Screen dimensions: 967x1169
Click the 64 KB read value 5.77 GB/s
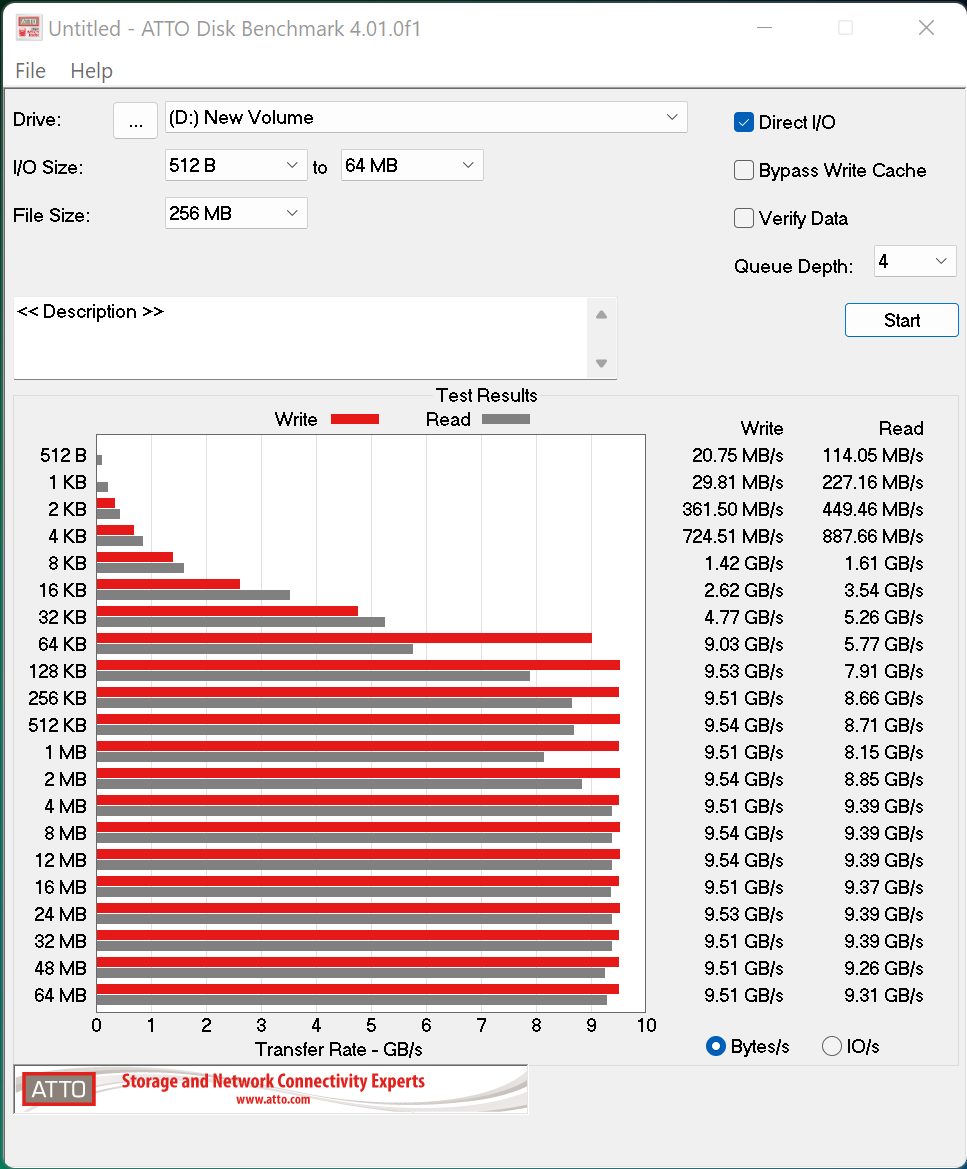[x=883, y=644]
